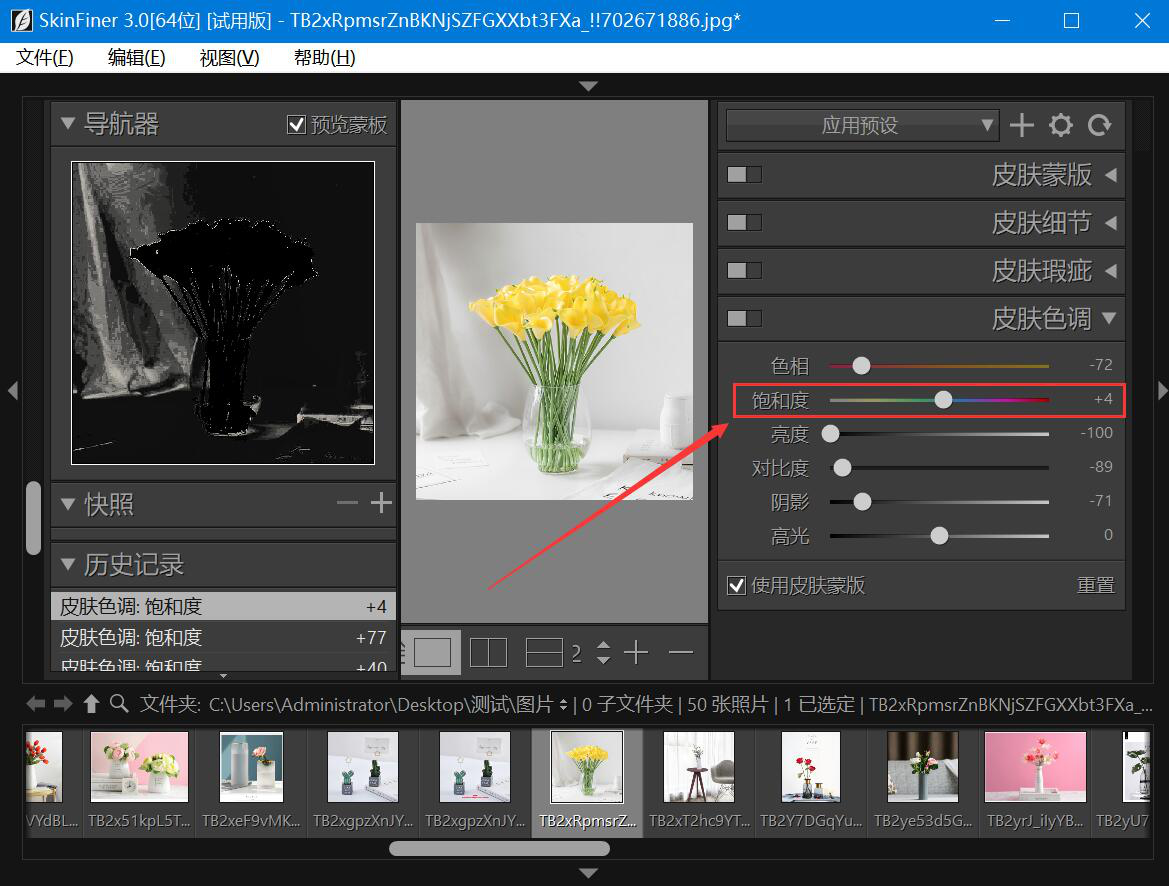Click the add preset plus icon
Image resolution: width=1169 pixels, height=886 pixels.
(1021, 125)
